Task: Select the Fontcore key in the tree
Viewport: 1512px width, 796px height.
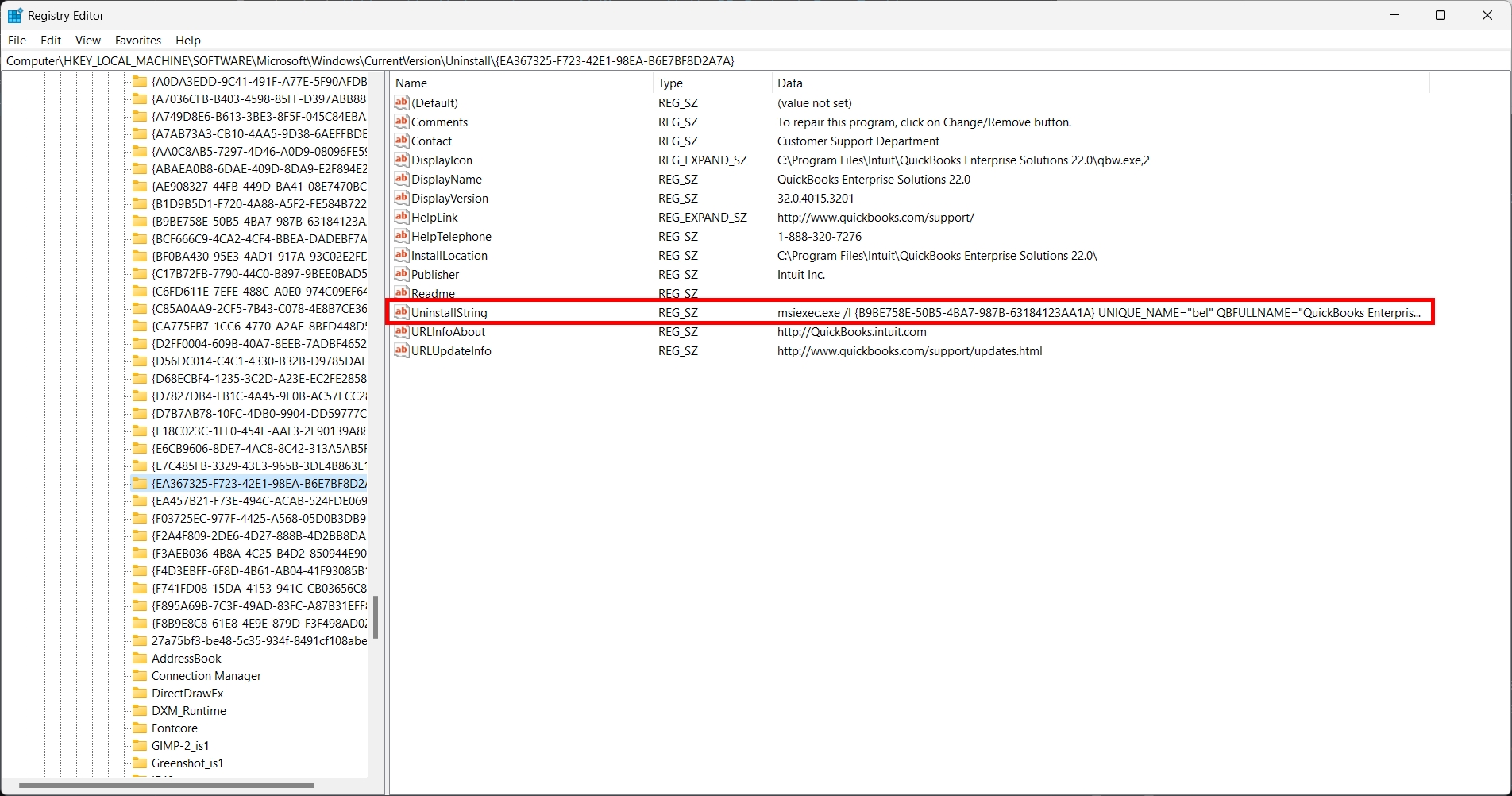Action: (x=174, y=728)
